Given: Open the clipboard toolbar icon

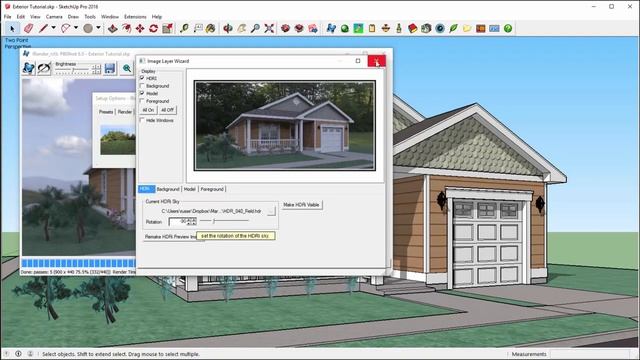Looking at the screenshot, I should (x=372, y=28).
